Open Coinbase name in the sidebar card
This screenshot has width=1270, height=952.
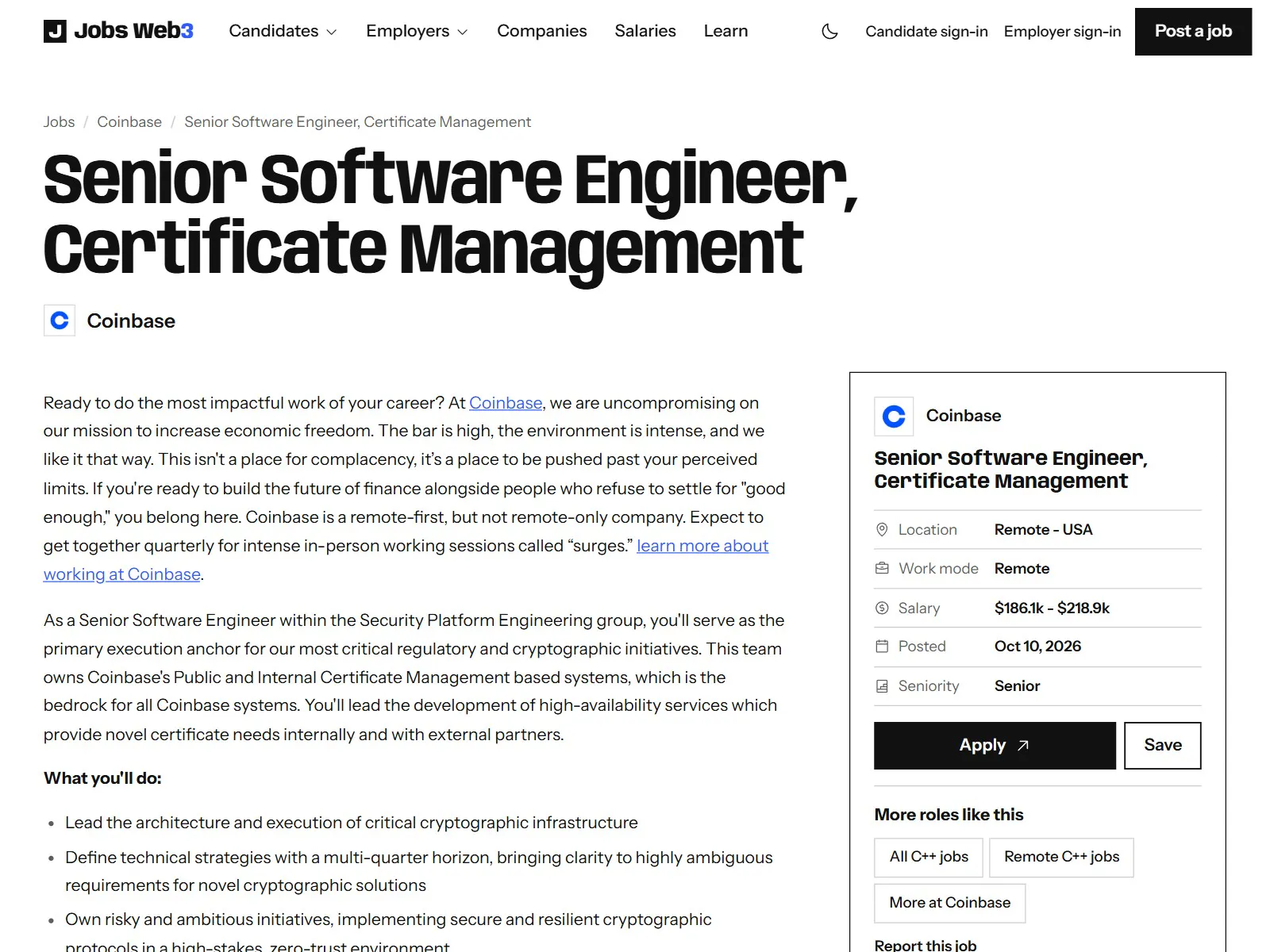coord(964,416)
